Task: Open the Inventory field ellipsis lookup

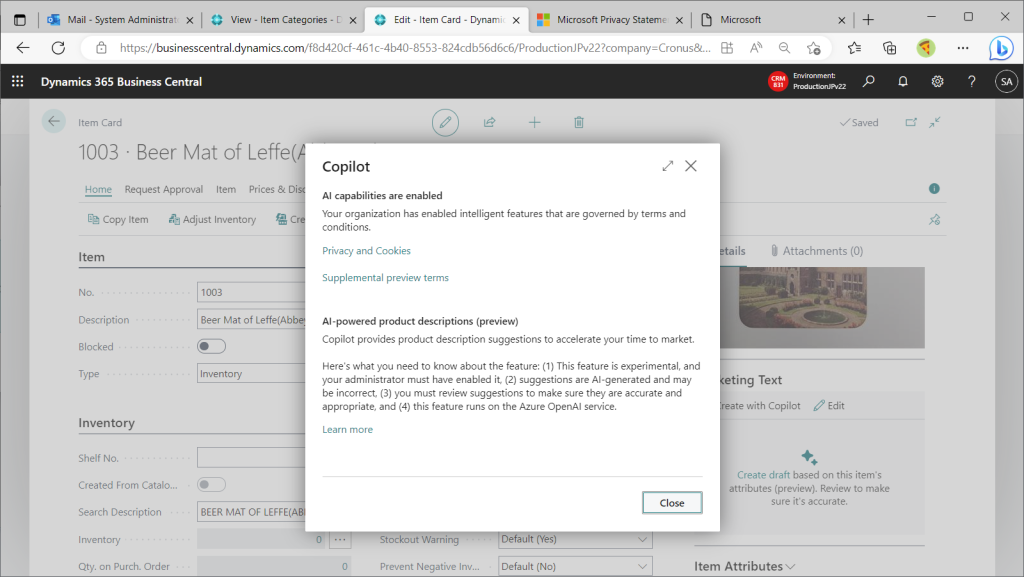Action: pos(340,539)
